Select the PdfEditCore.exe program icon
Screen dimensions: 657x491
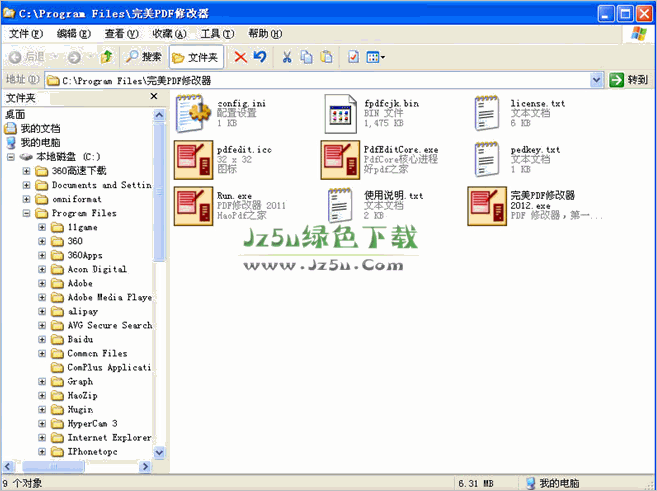340,160
